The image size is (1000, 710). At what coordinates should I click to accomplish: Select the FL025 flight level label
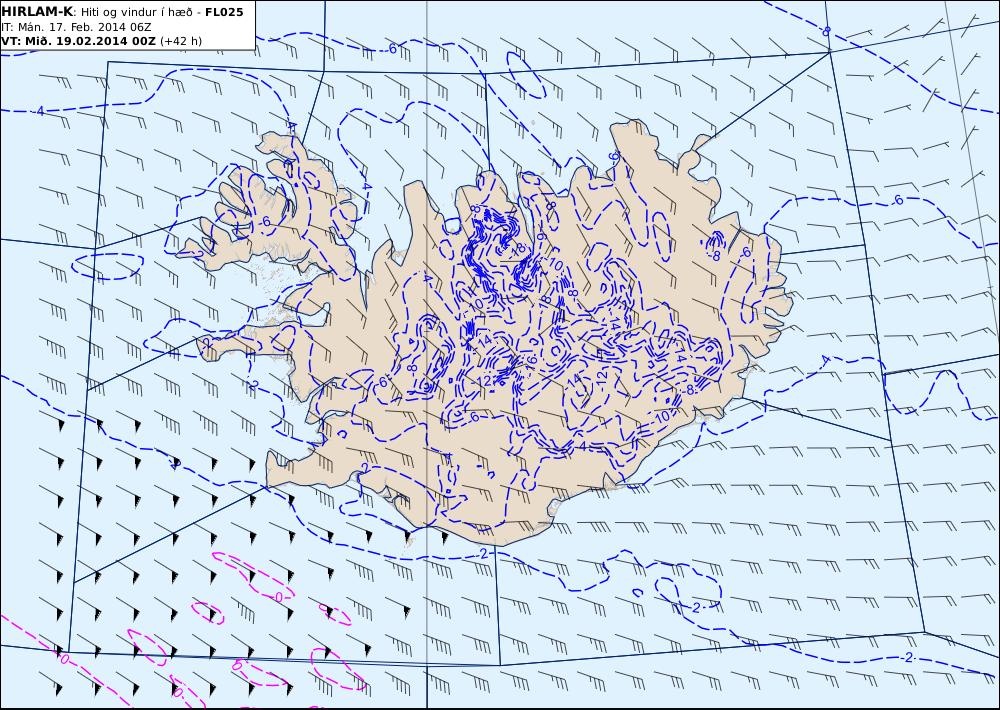[x=224, y=11]
